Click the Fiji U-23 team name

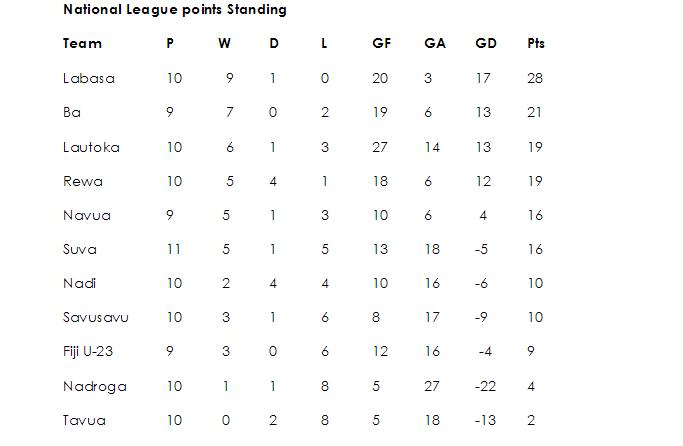pos(88,351)
